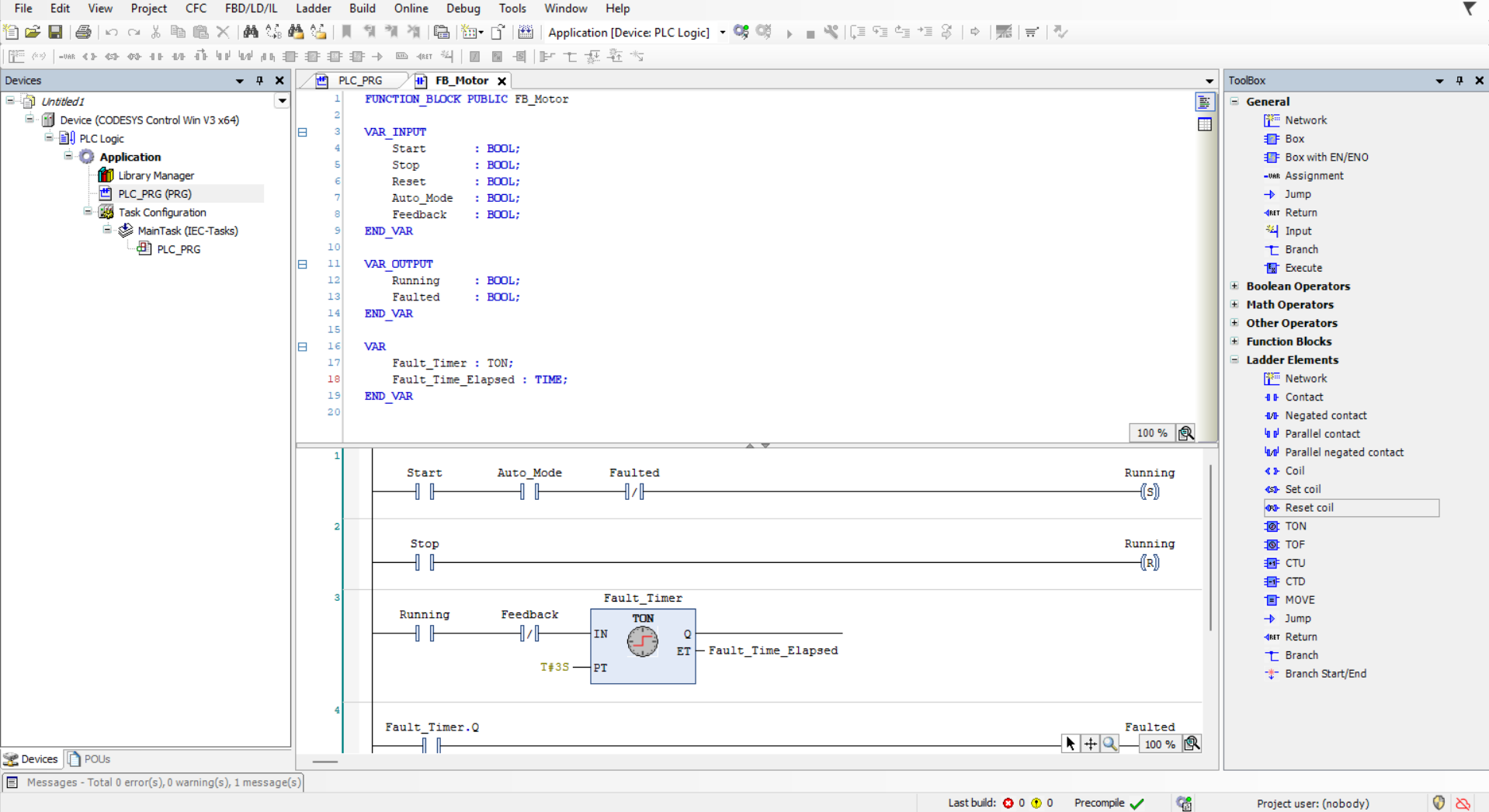
Task: Click the Print toolbar icon
Action: (83, 32)
